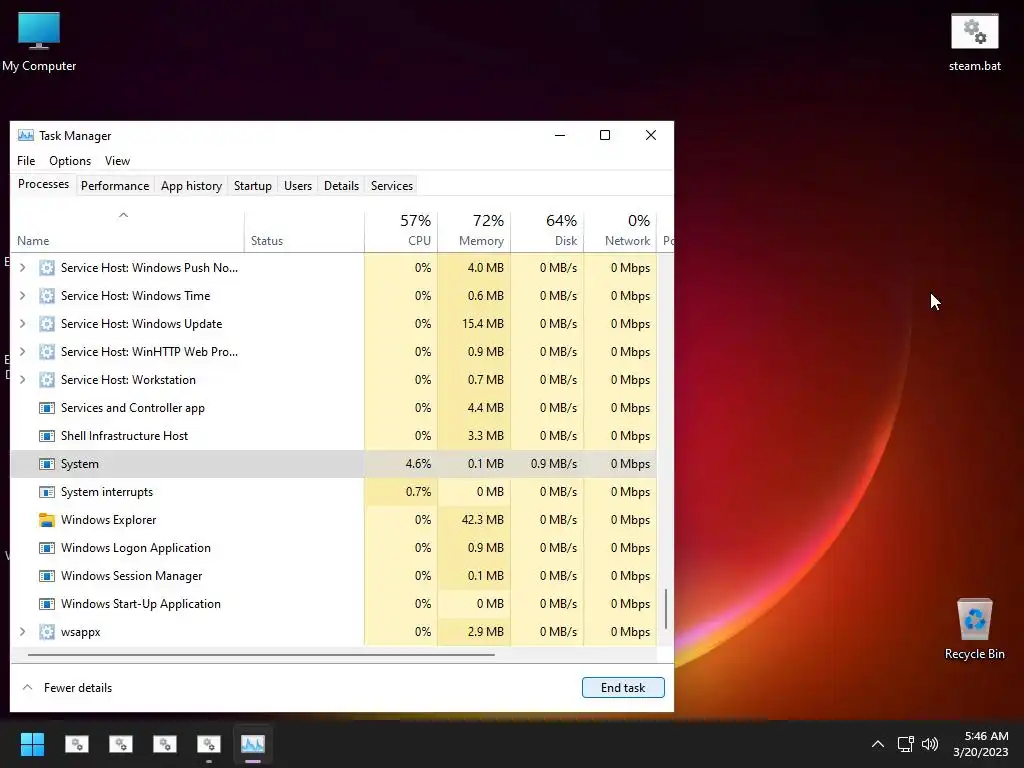Image resolution: width=1024 pixels, height=768 pixels.
Task: Switch to the Performance tab
Action: [115, 186]
